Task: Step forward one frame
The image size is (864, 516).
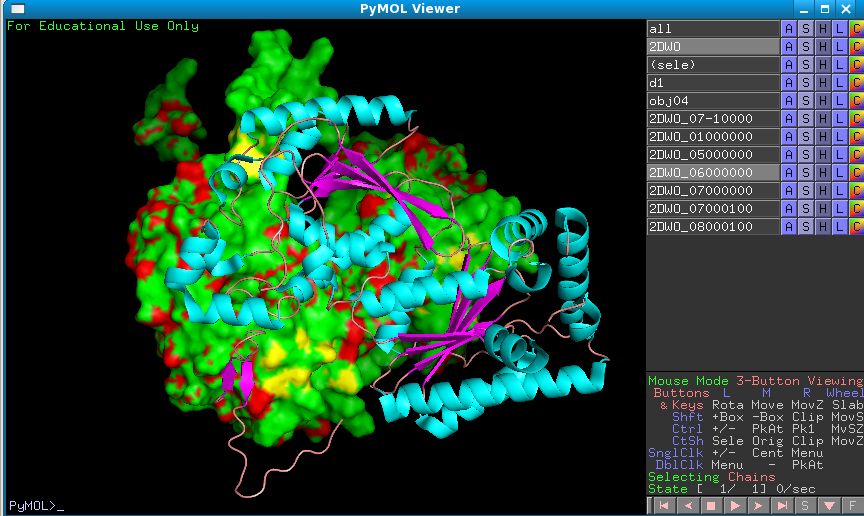Action: 758,506
